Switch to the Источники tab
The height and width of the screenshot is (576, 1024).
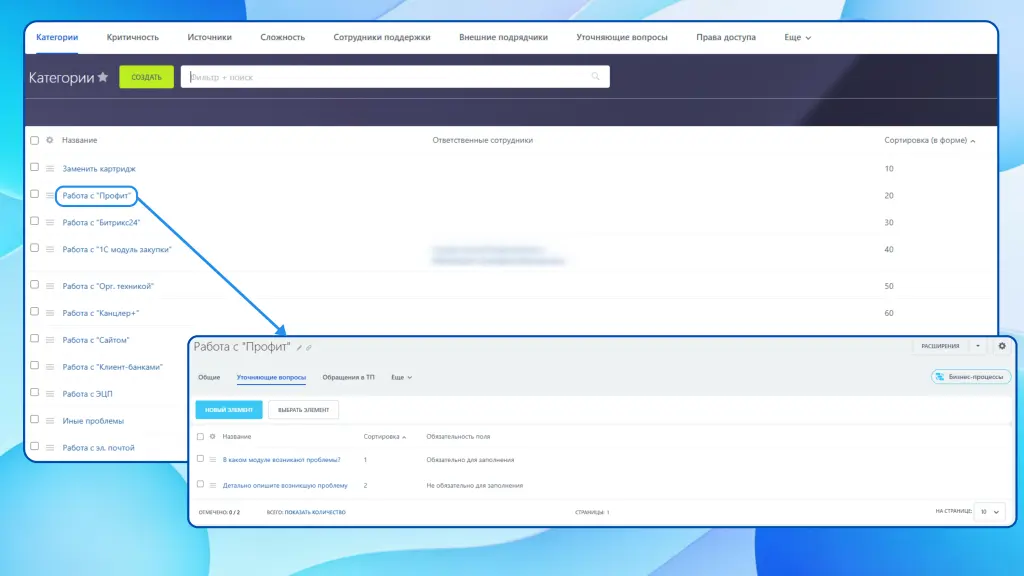(x=210, y=37)
